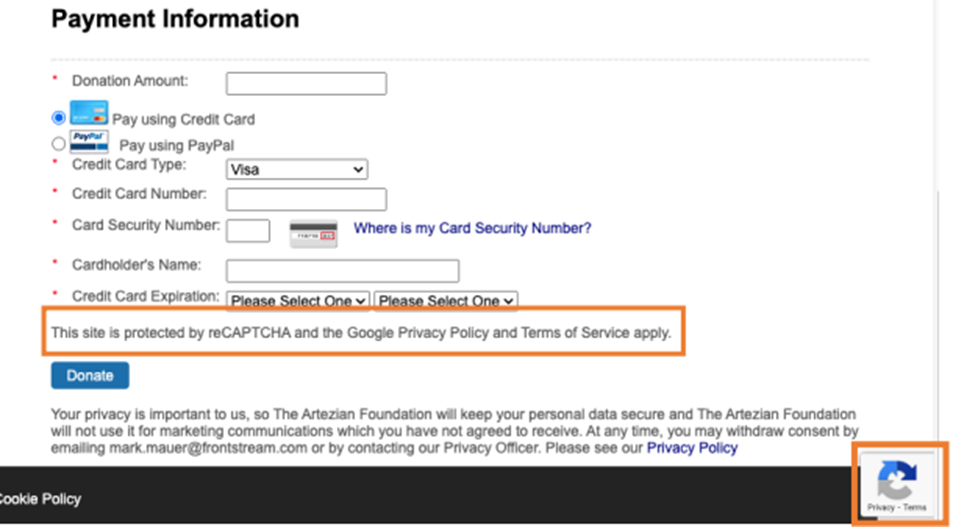Image resolution: width=953 pixels, height=527 pixels.
Task: Open Cookie Policy in footer
Action: [x=40, y=499]
